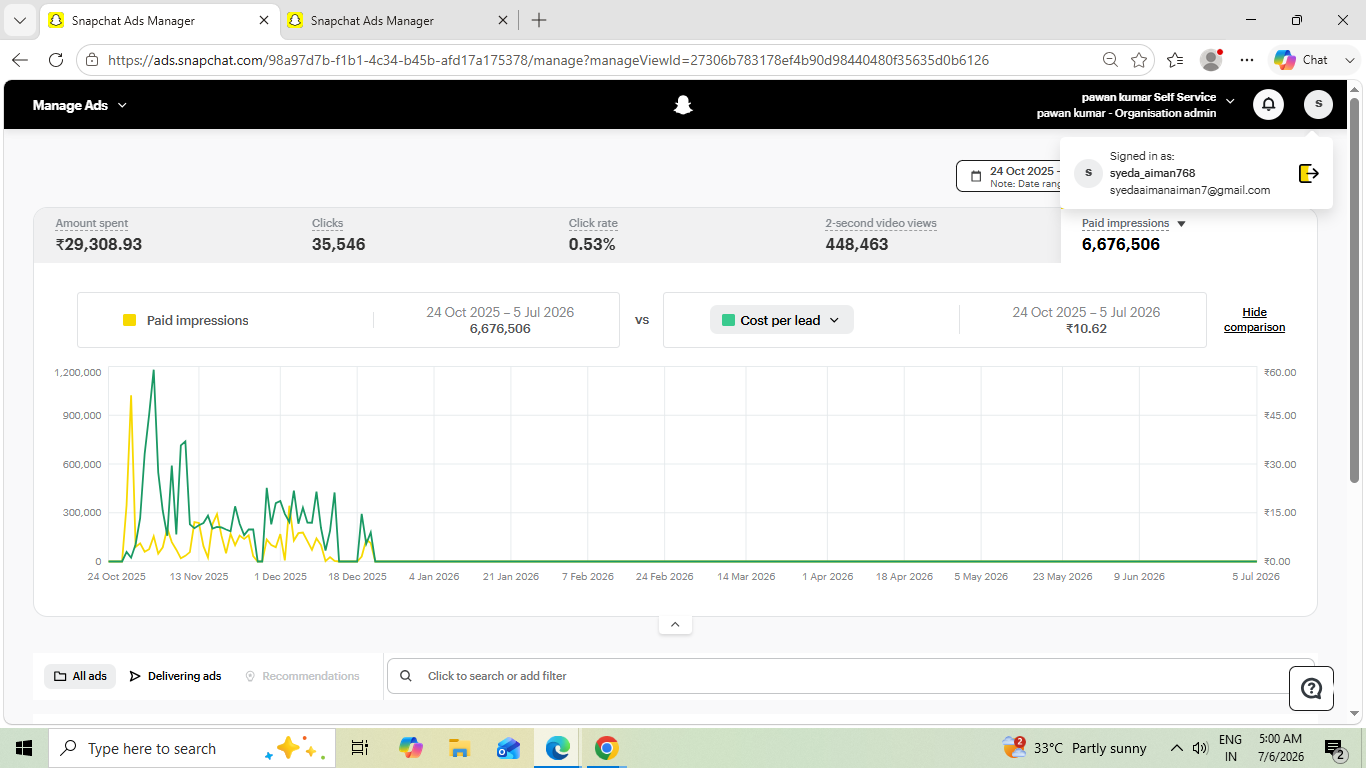Select 2-second video views metric card
1366x768 pixels.
932,235
